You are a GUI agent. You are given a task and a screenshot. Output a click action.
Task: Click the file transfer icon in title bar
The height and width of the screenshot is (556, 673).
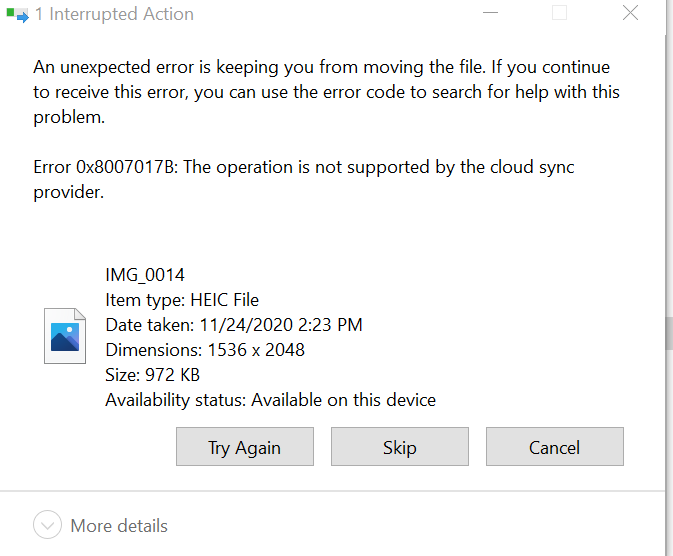tap(16, 16)
